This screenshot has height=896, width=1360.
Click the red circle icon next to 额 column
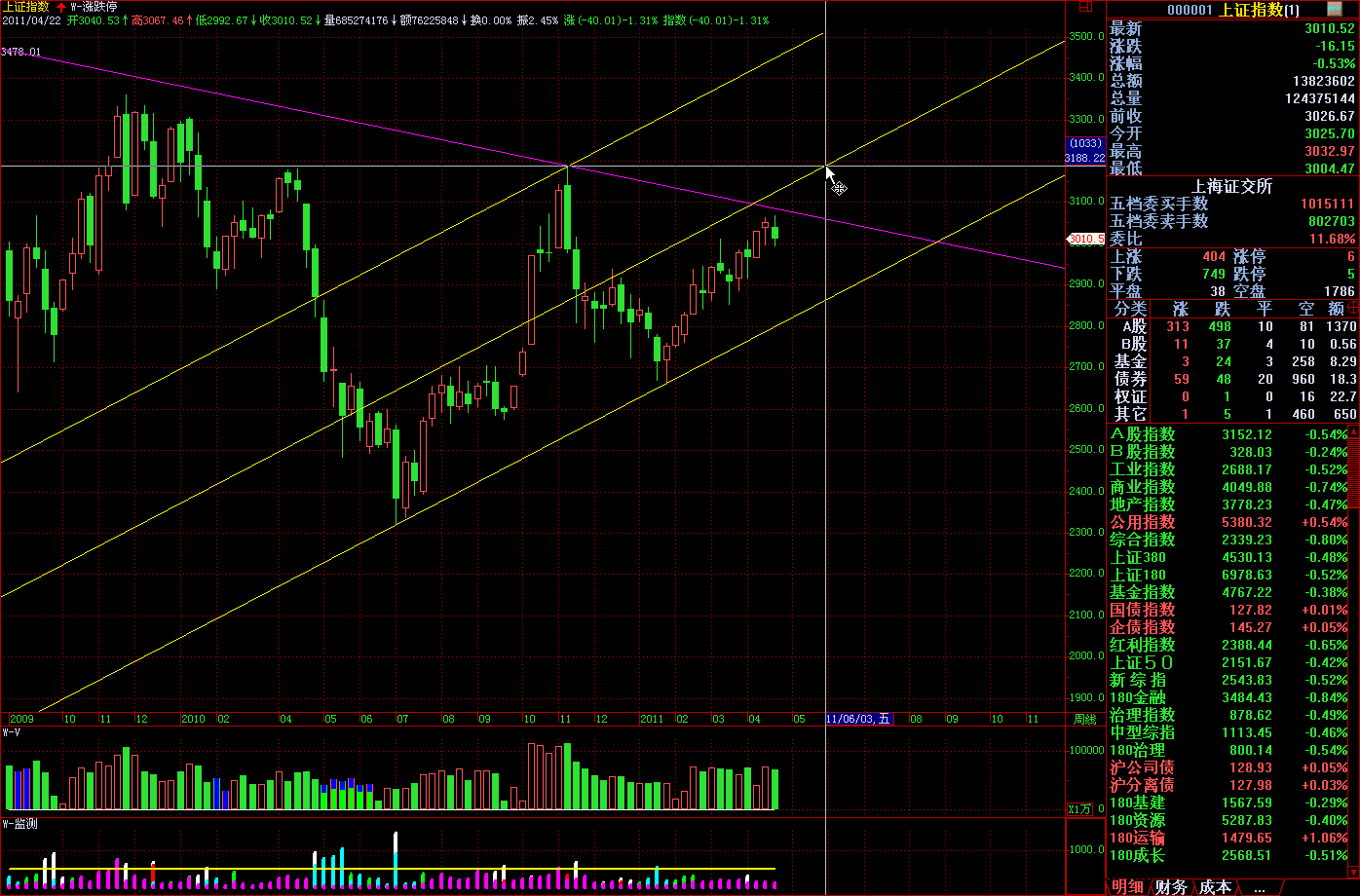(x=1353, y=308)
